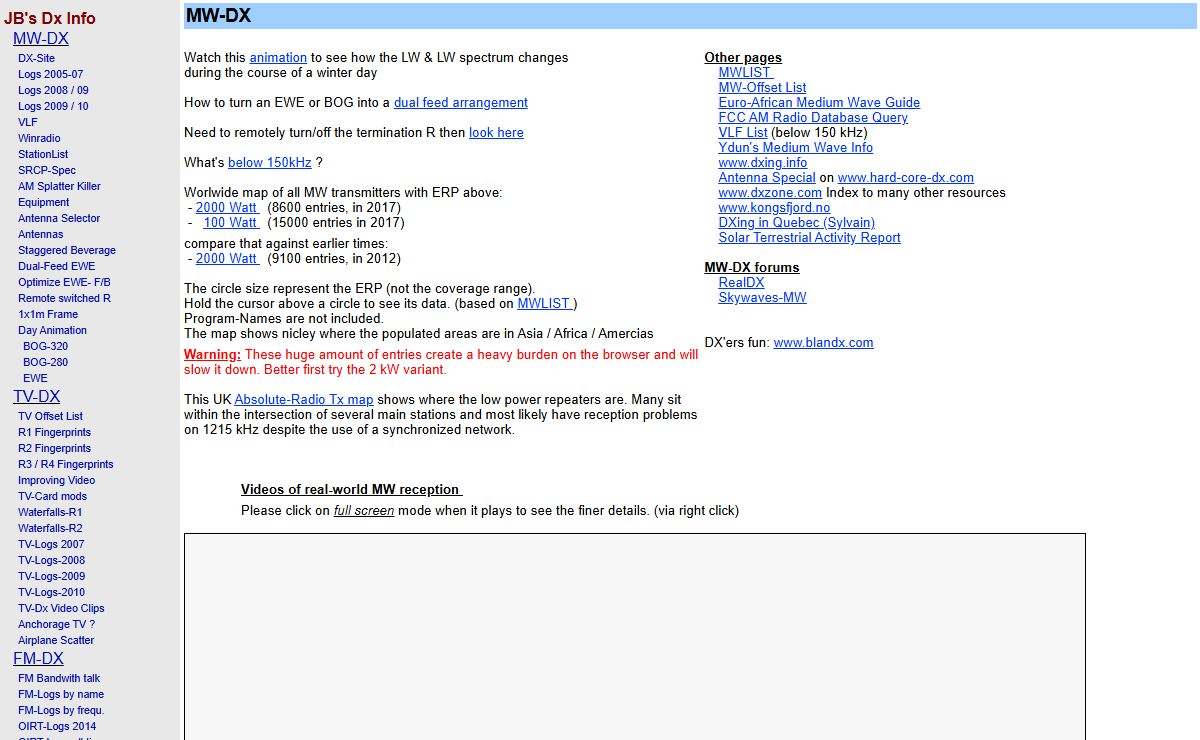Image resolution: width=1200 pixels, height=740 pixels.
Task: Open R3 / R4 Fingerprints link
Action: pyautogui.click(x=66, y=464)
